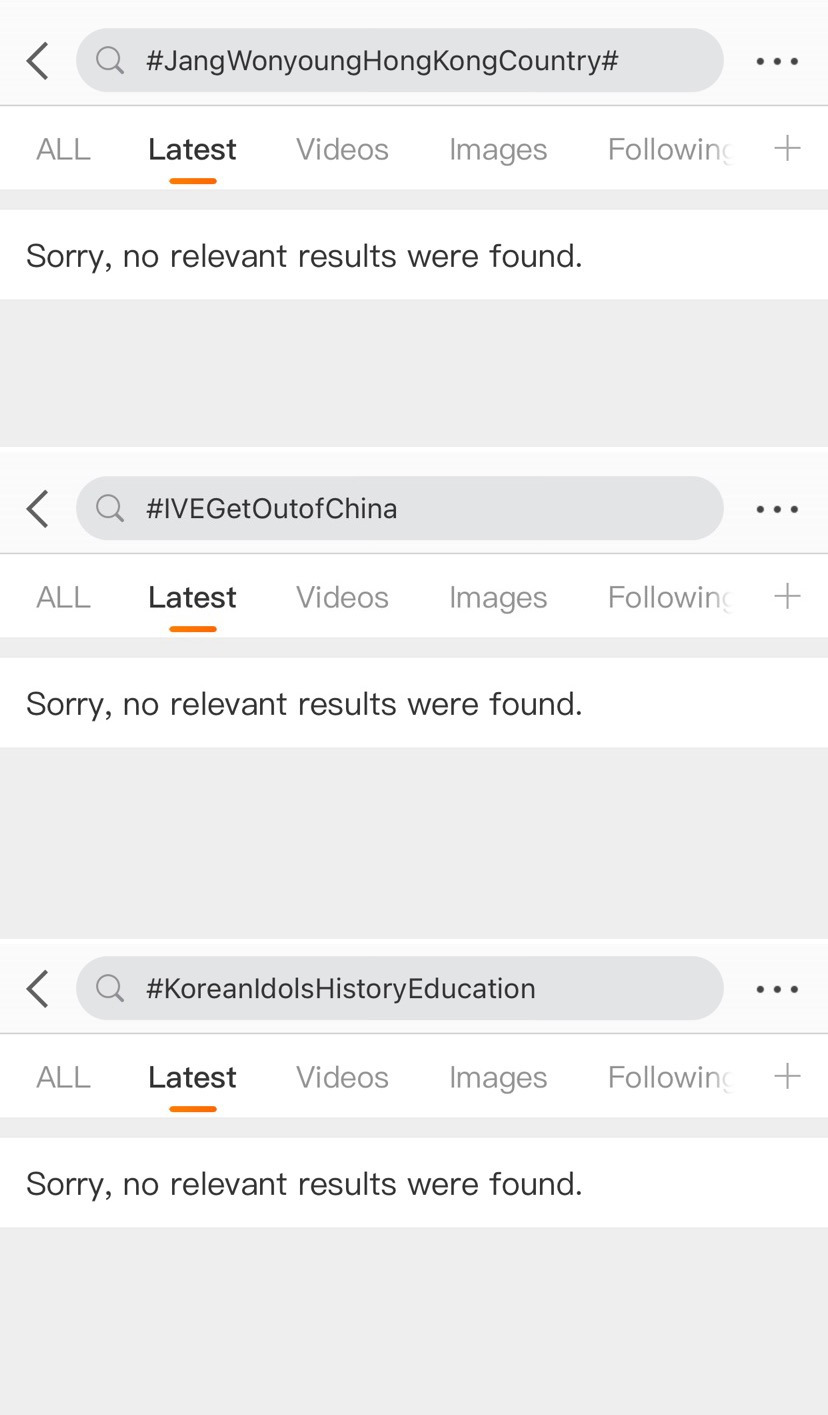This screenshot has height=1415, width=828.
Task: Open Videos tab under JangWonyoungHongKongCountry search
Action: click(x=342, y=150)
